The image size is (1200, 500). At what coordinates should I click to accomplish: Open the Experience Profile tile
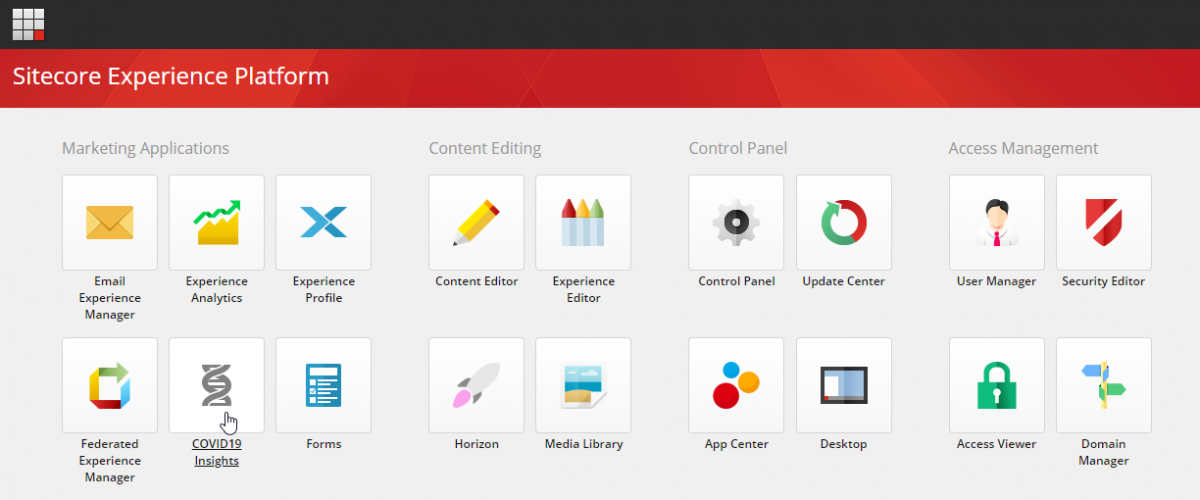coord(323,222)
